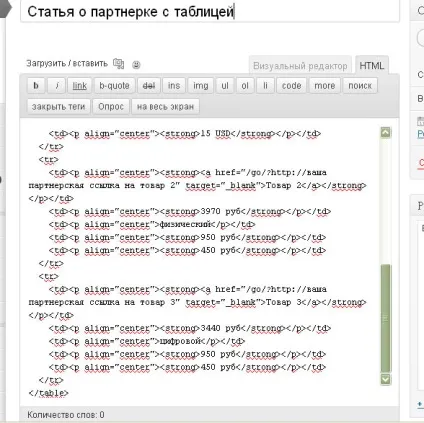Open fullscreen with на весь экран

click(165, 107)
